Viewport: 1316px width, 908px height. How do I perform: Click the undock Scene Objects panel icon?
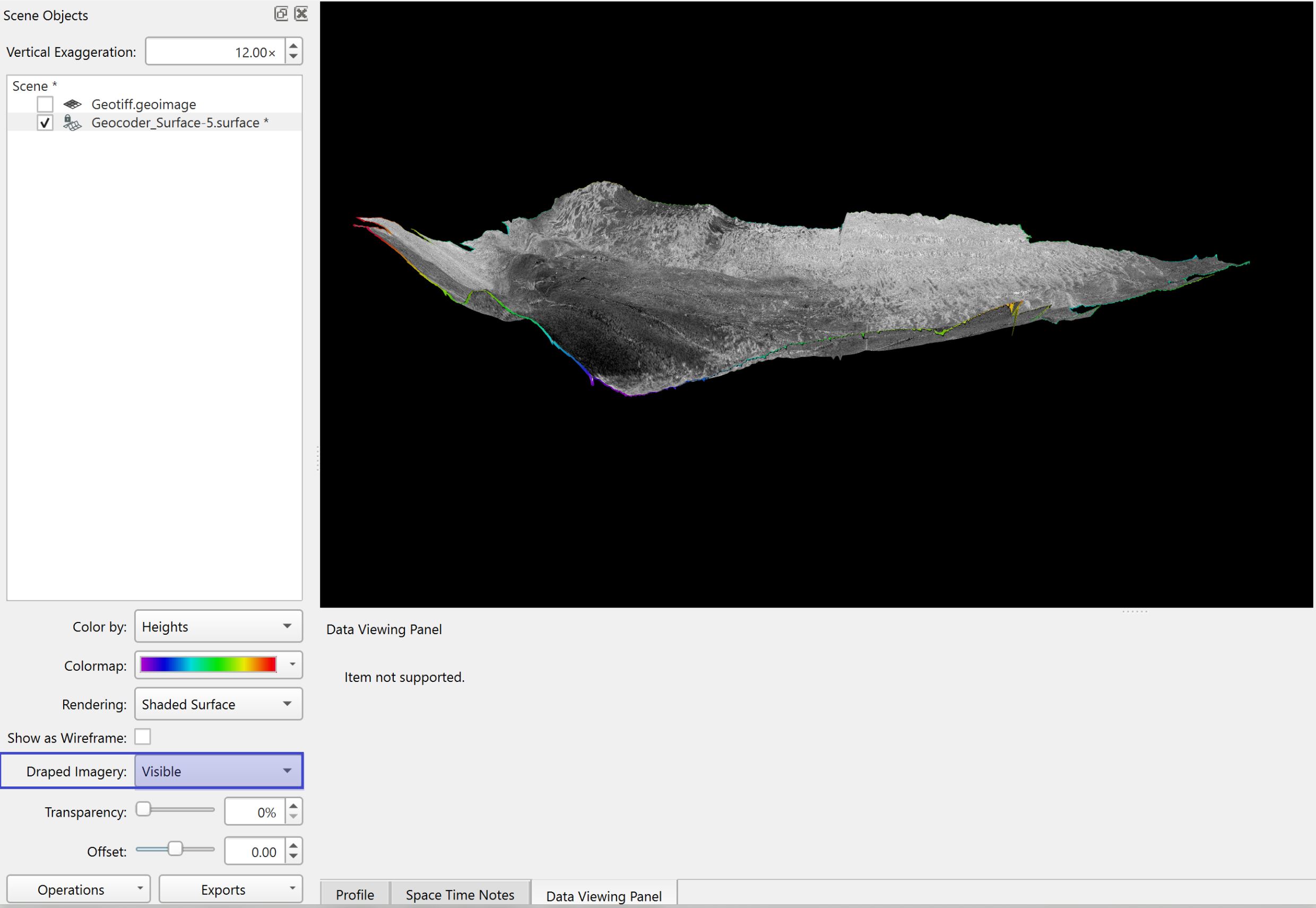tap(281, 14)
